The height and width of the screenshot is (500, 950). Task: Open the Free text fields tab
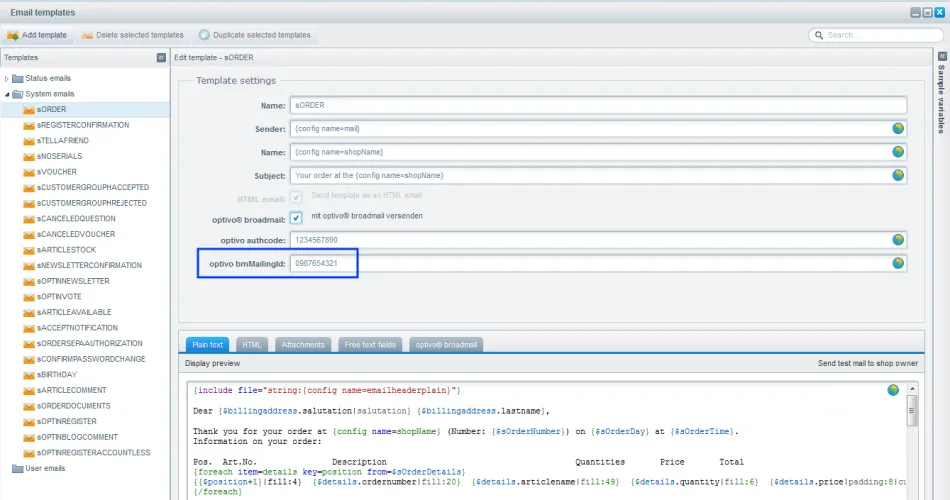coord(370,345)
